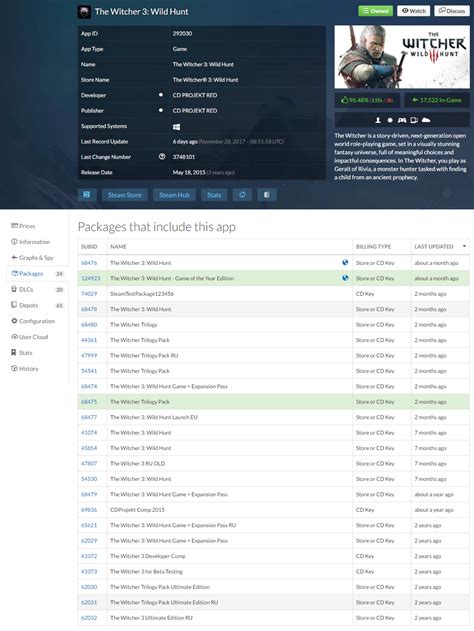This screenshot has width=474, height=631.
Task: Click the Steam Cloud icon
Action: click(426, 120)
